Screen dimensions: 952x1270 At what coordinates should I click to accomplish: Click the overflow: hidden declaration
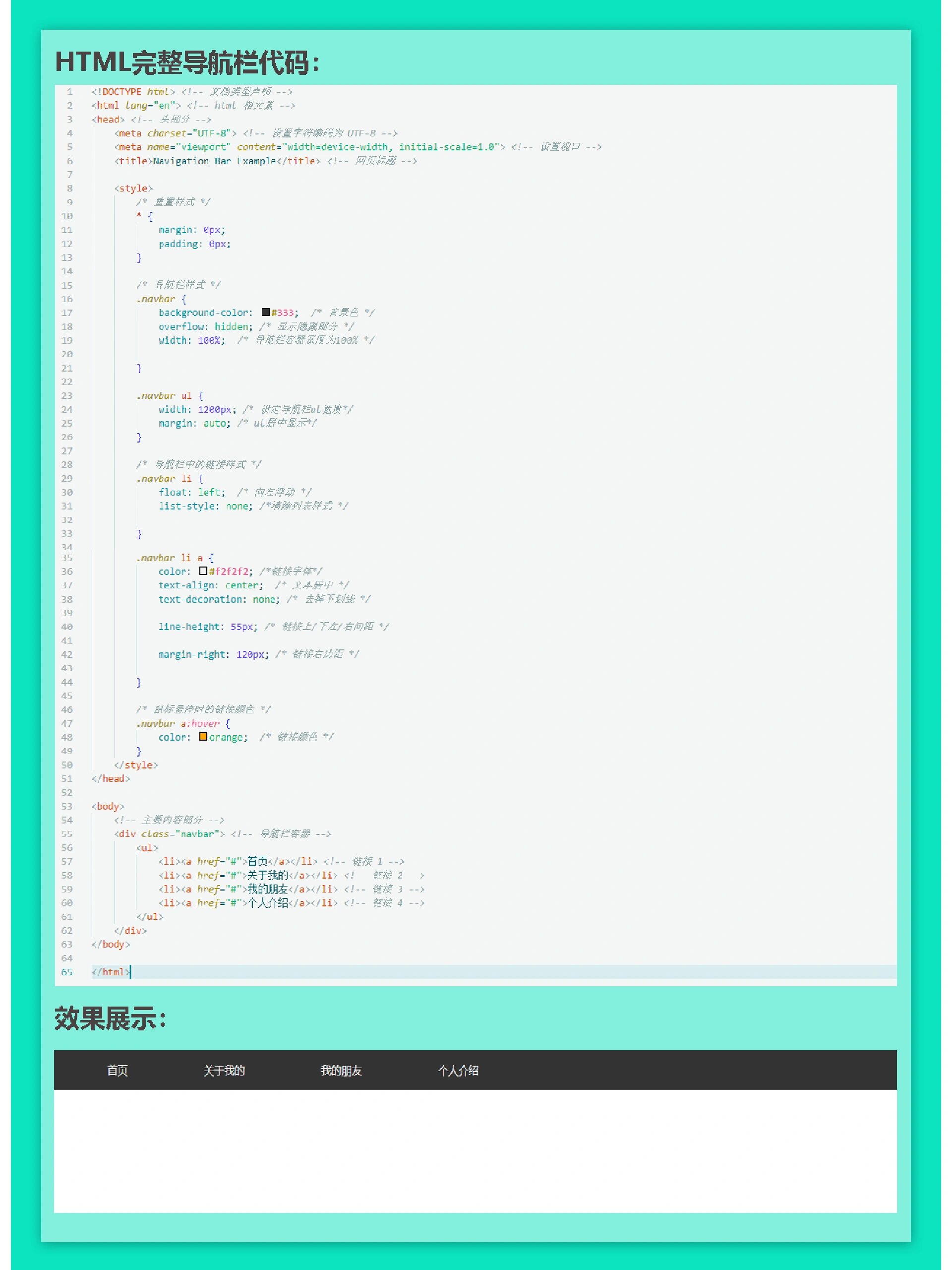coord(205,327)
